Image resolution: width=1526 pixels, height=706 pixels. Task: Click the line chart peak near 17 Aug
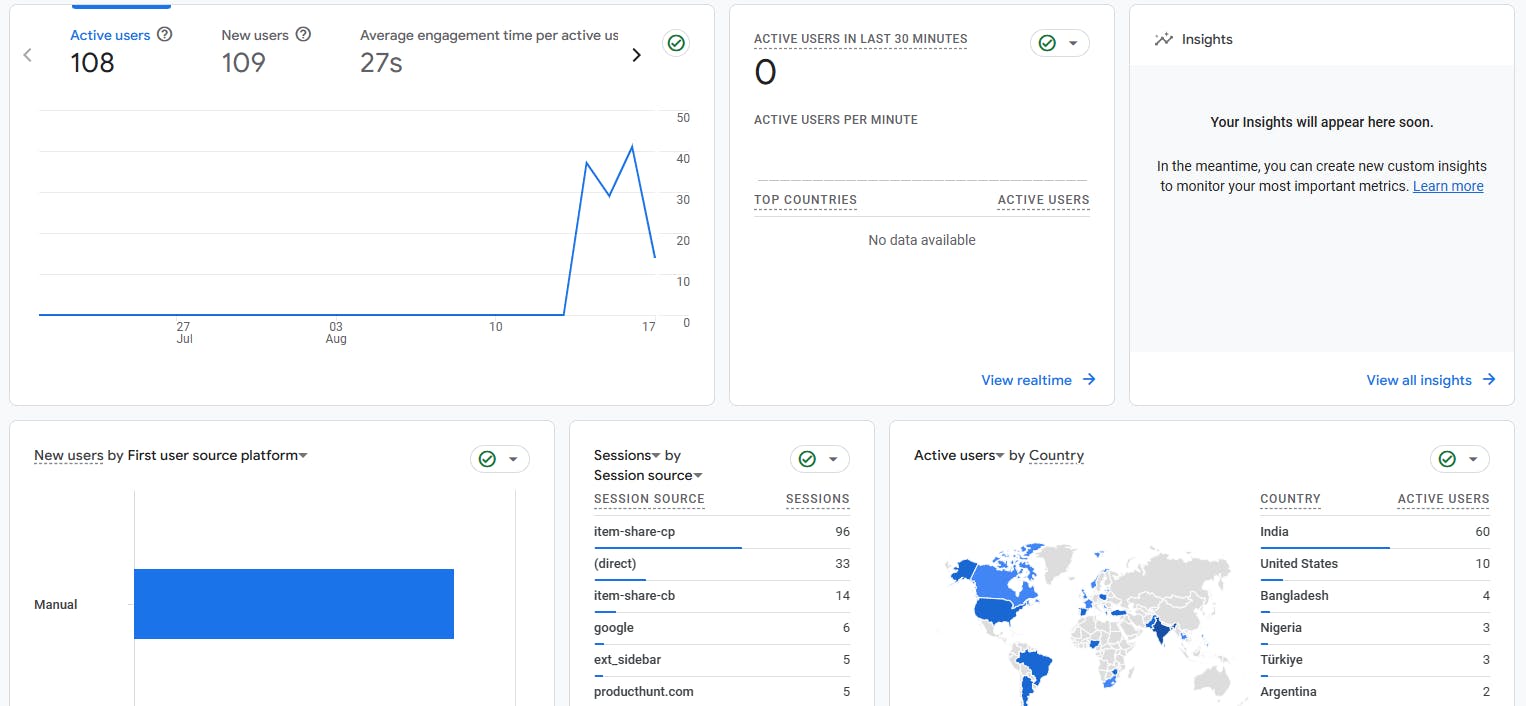(632, 147)
